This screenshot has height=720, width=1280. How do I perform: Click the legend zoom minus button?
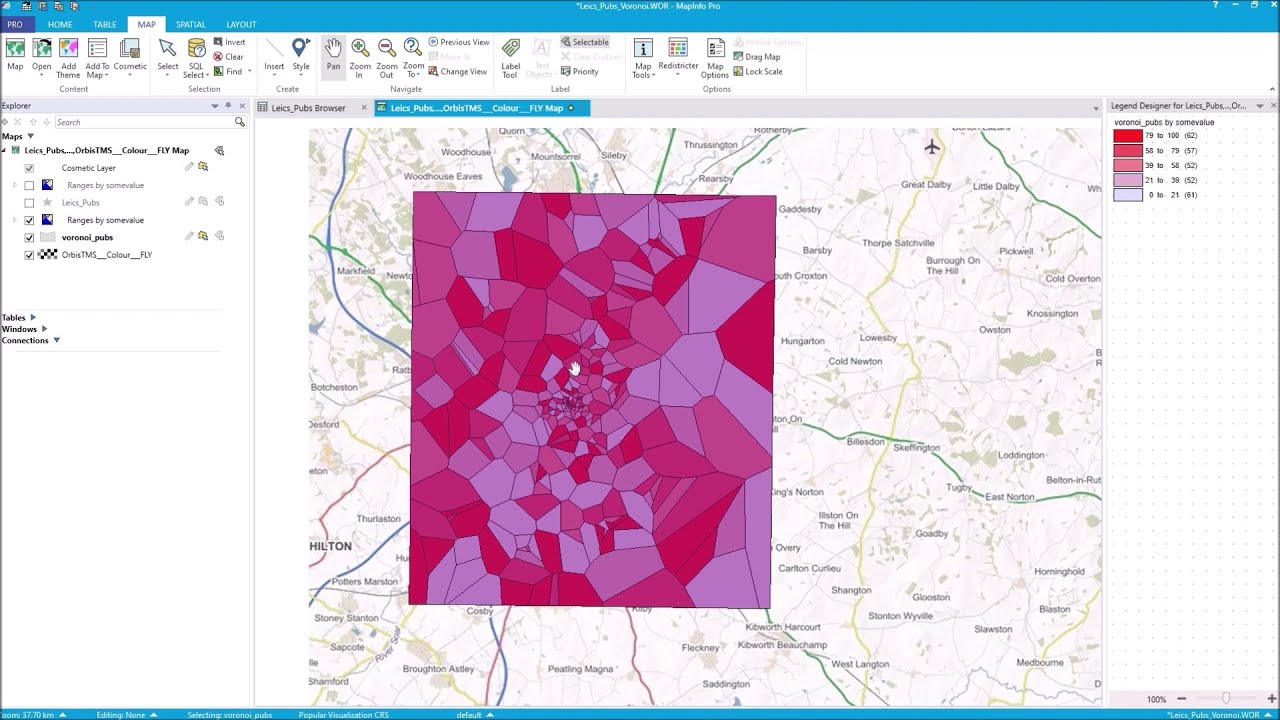pyautogui.click(x=1182, y=699)
